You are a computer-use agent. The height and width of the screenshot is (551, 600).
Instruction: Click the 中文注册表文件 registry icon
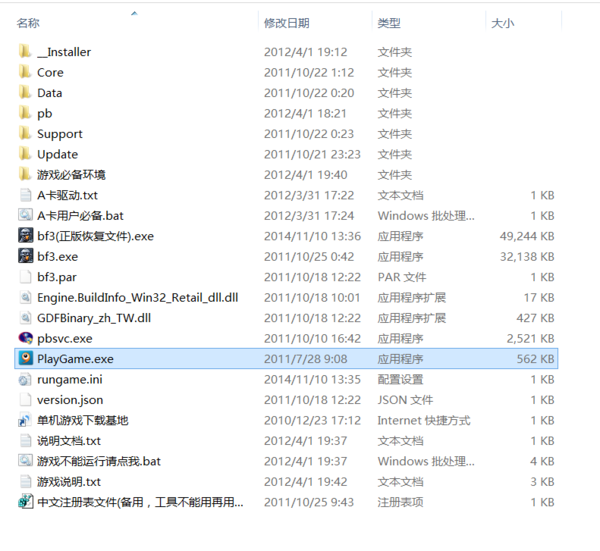point(26,502)
